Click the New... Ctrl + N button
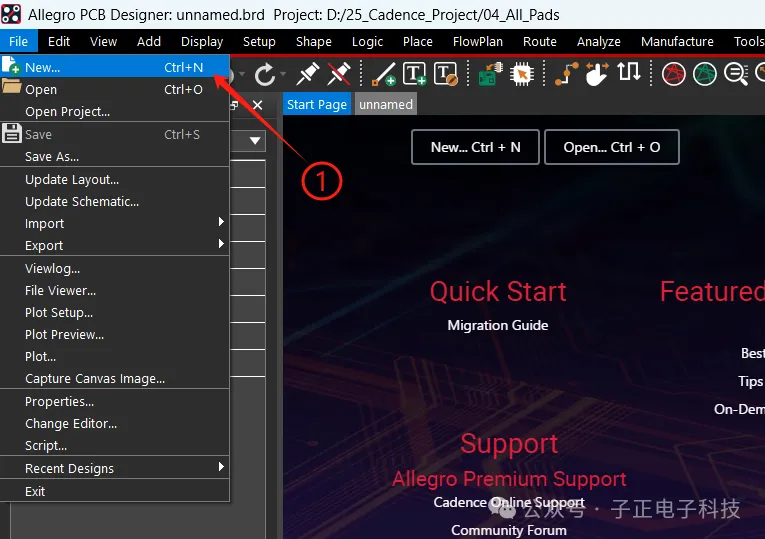The width and height of the screenshot is (765, 539). pyautogui.click(x=475, y=147)
